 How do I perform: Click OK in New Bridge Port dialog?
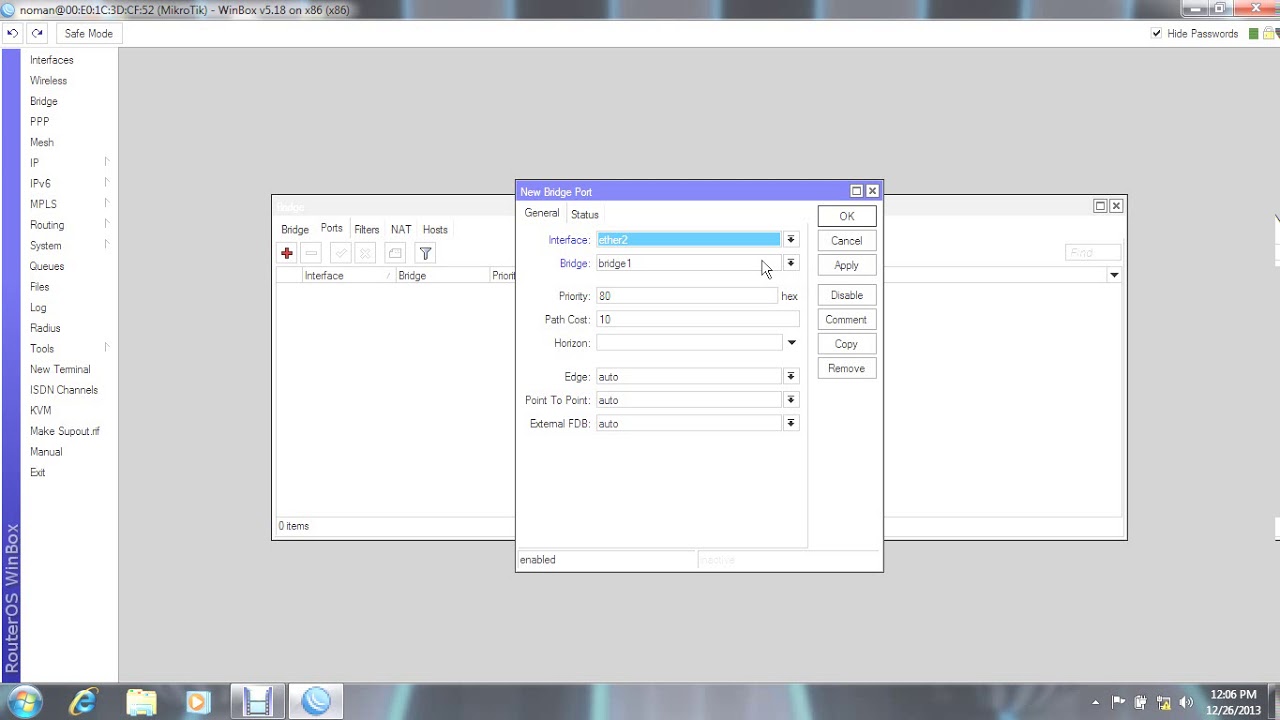point(847,216)
